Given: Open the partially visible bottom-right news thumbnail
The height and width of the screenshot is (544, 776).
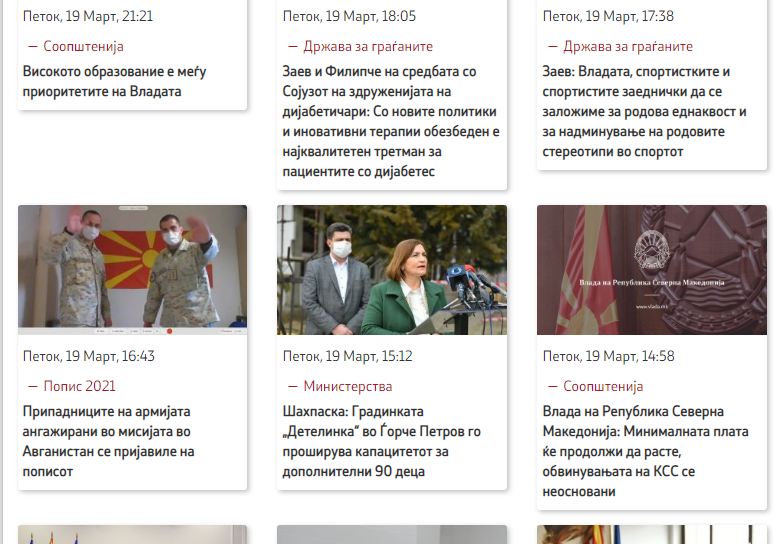Looking at the screenshot, I should [x=652, y=535].
